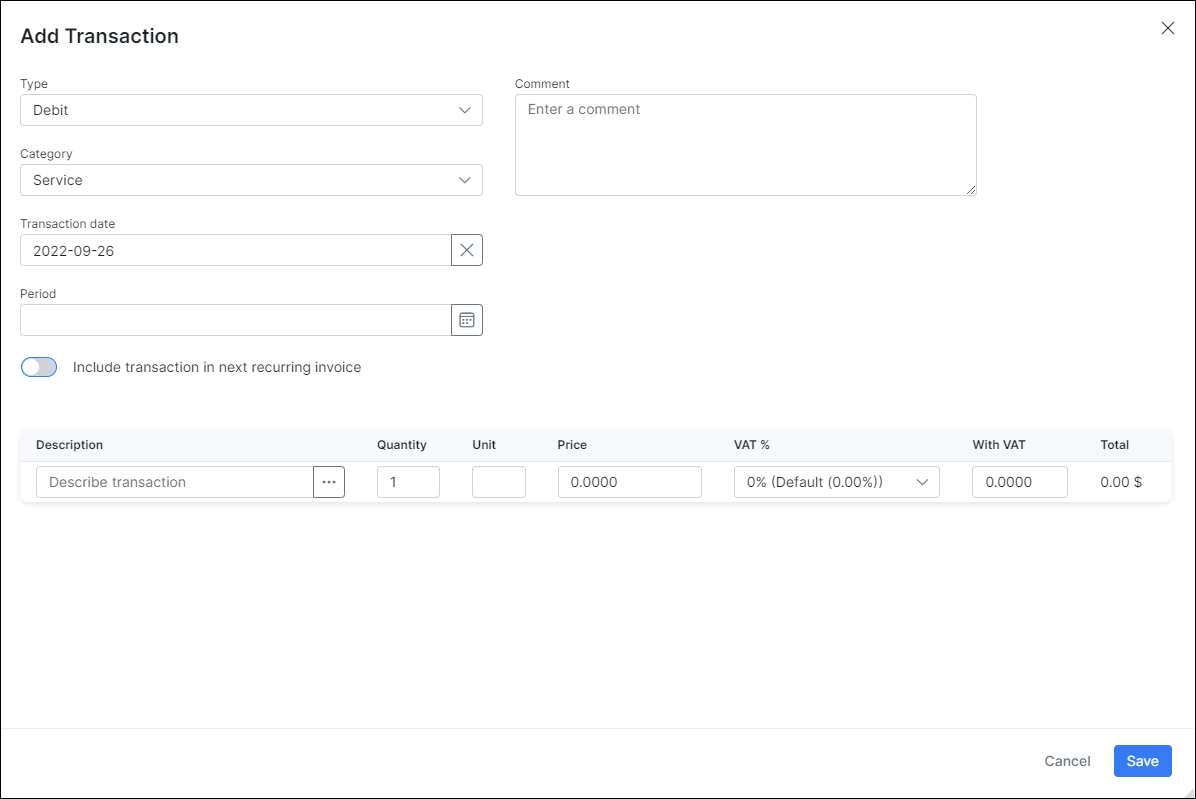Enable include transaction in next recurring invoice
Image resolution: width=1196 pixels, height=799 pixels.
tap(38, 367)
